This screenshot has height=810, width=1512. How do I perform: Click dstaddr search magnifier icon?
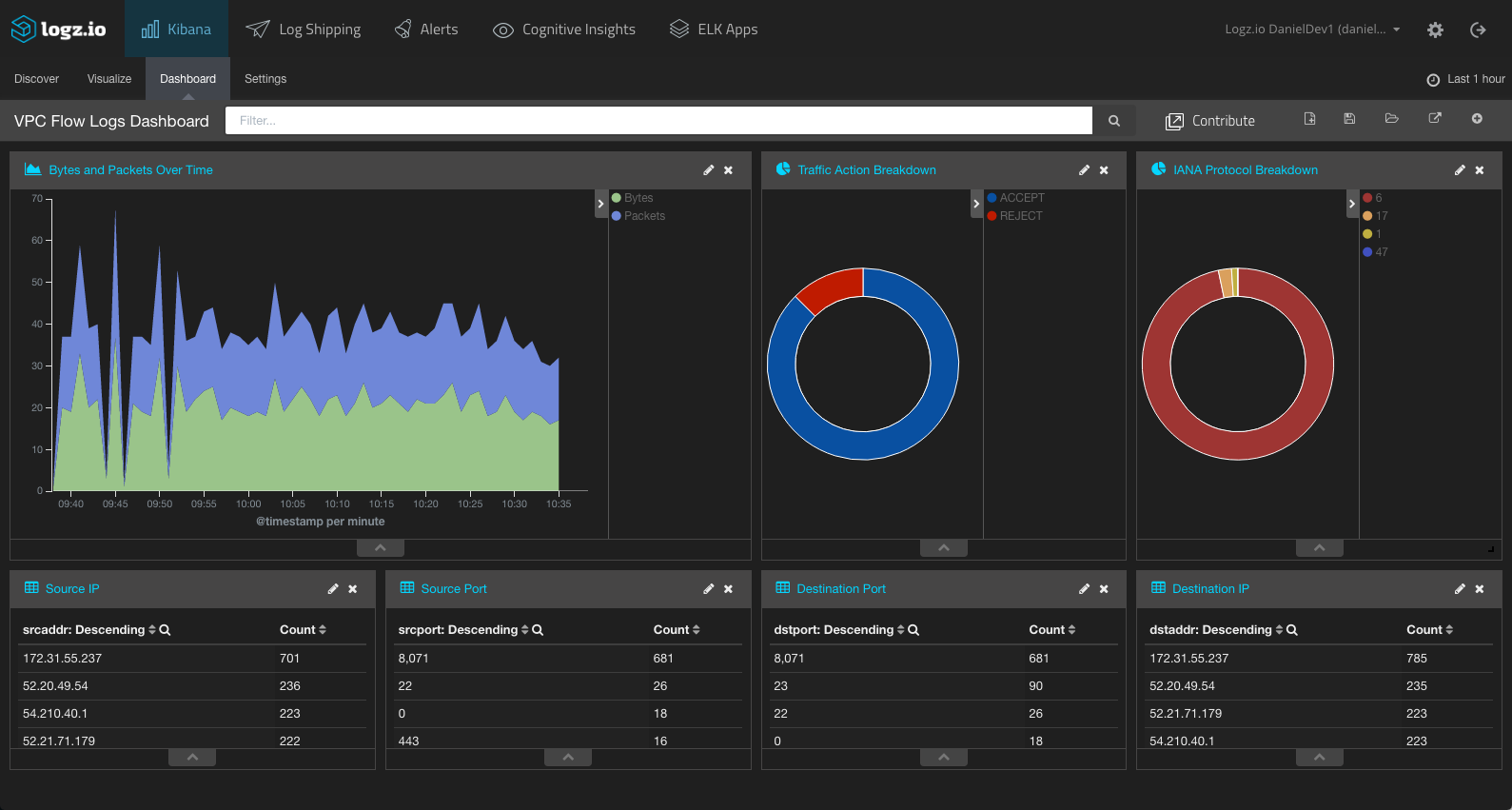click(x=1292, y=630)
